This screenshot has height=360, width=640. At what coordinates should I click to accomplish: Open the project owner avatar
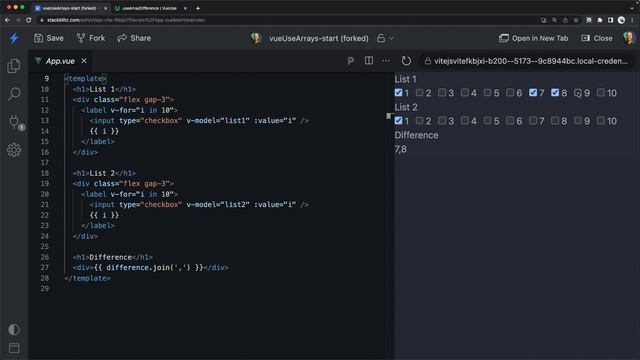256,38
